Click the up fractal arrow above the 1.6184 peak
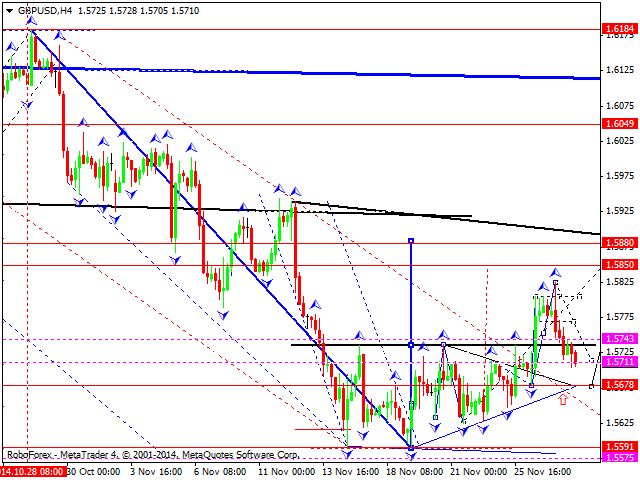This screenshot has width=640, height=480. point(31,20)
